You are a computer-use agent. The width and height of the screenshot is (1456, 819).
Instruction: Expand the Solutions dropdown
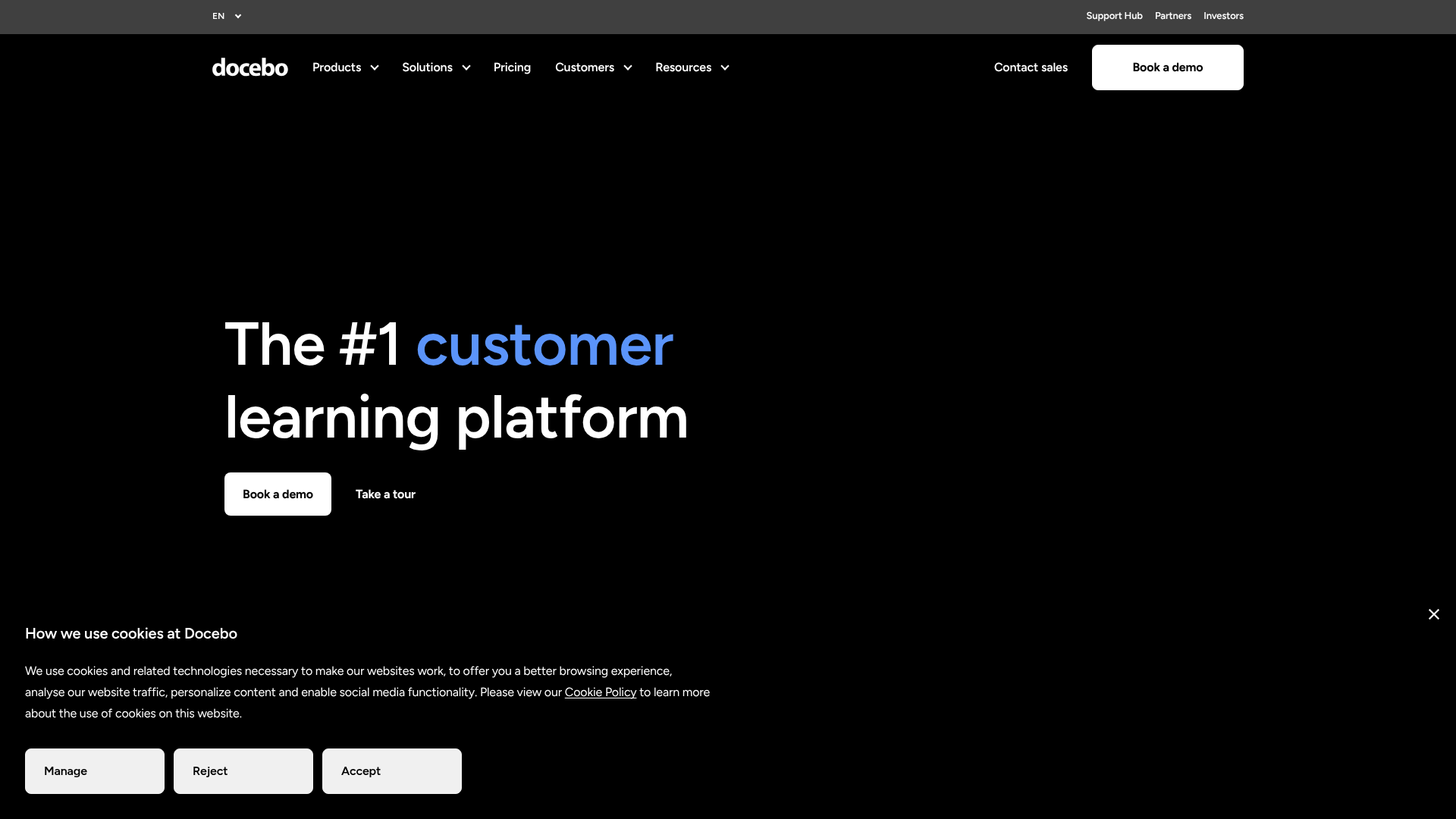pos(435,67)
